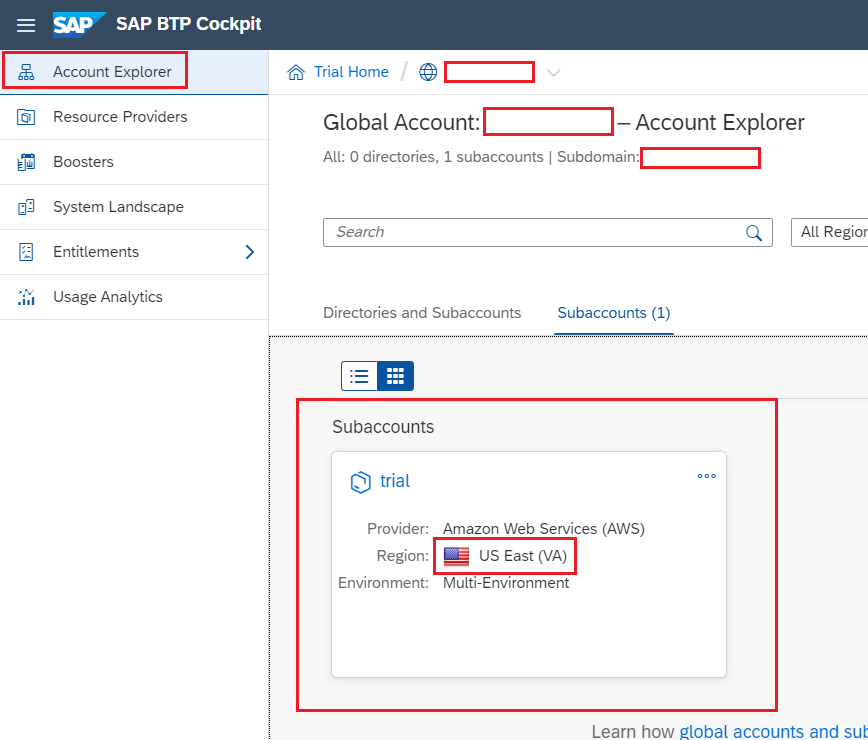Click the Boosters icon
The image size is (868, 740).
coord(26,162)
